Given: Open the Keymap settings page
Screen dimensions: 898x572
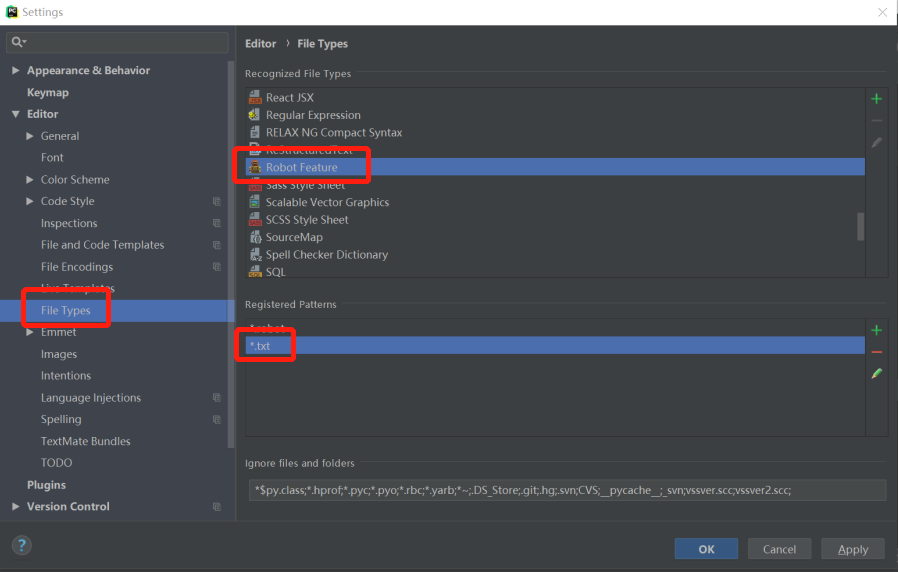Looking at the screenshot, I should tap(48, 93).
